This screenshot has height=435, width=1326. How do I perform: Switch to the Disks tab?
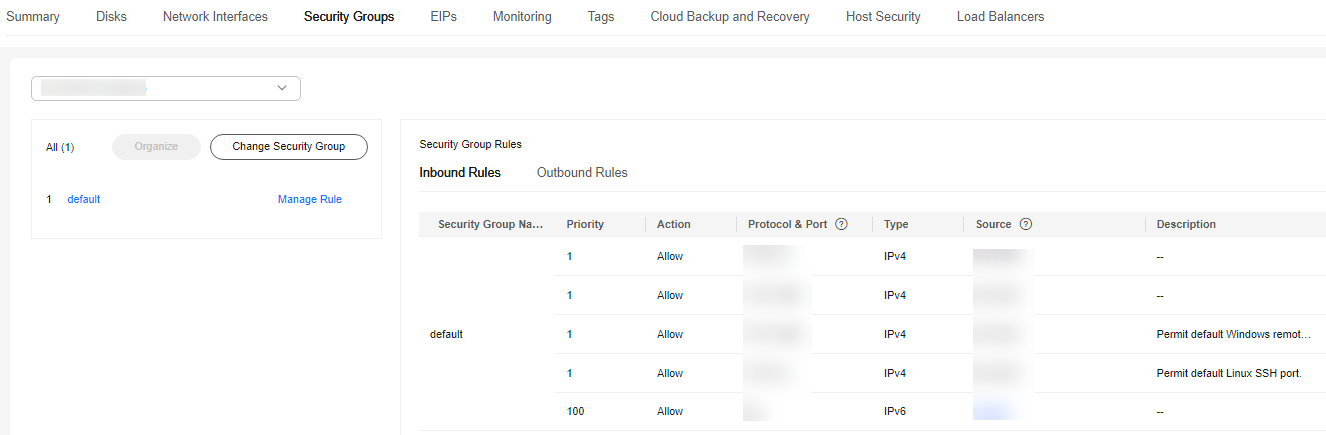(x=111, y=17)
